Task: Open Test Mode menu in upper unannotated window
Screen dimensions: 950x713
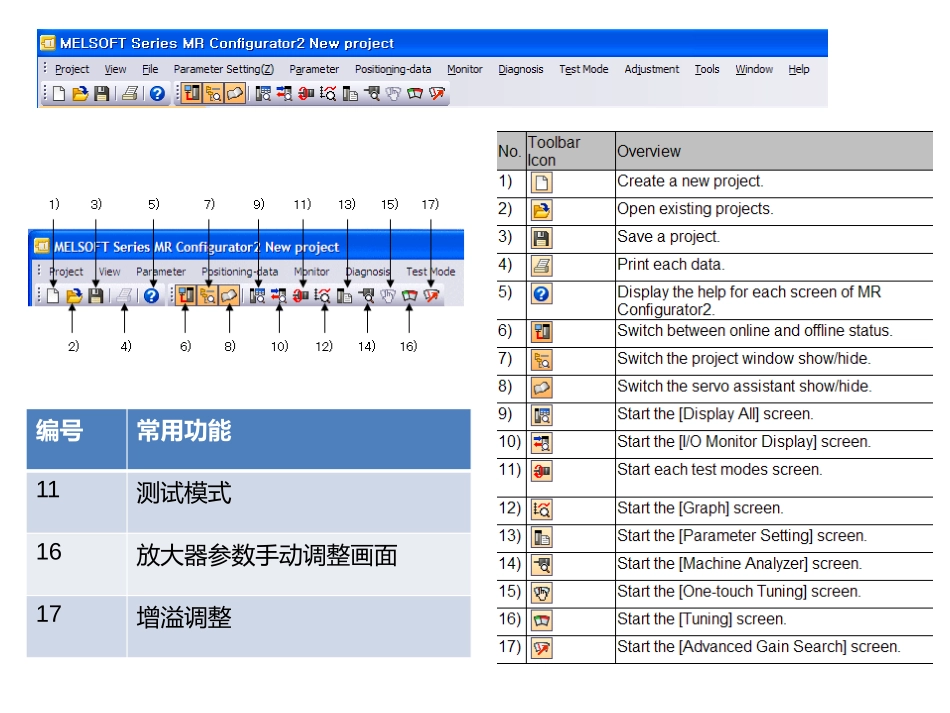Action: 583,70
